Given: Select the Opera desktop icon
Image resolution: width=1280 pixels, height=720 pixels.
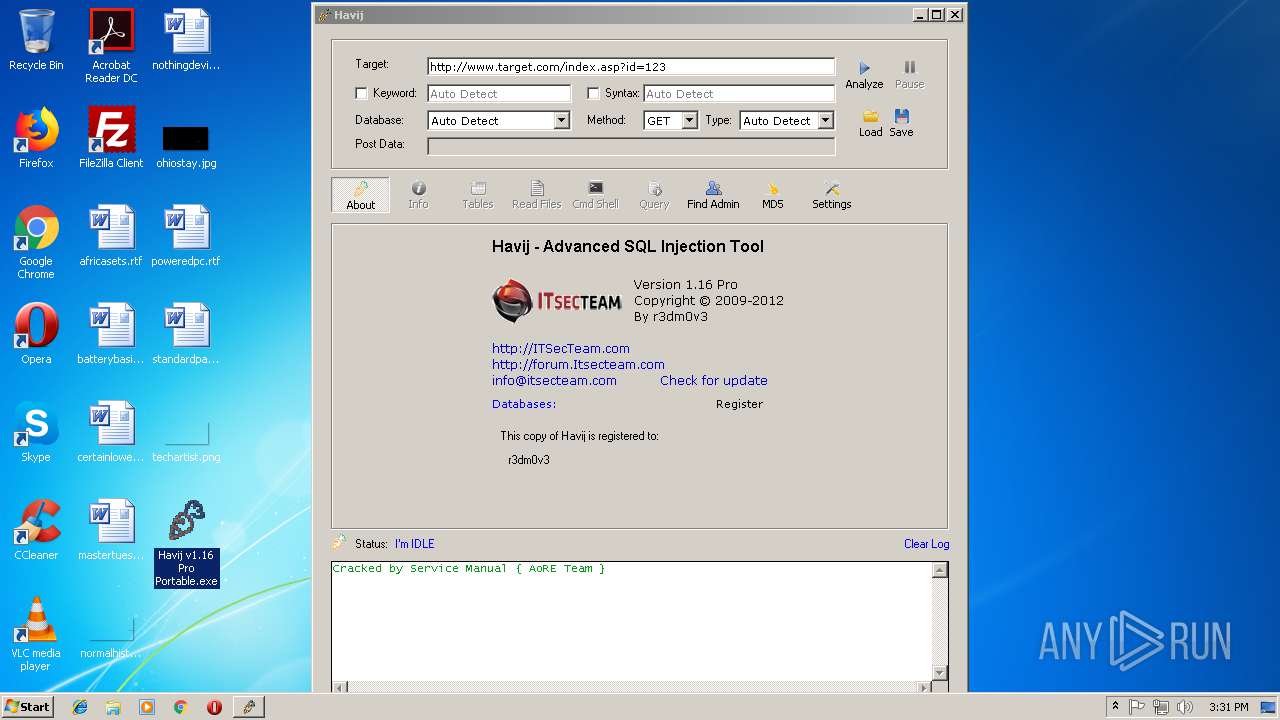Looking at the screenshot, I should coord(36,334).
